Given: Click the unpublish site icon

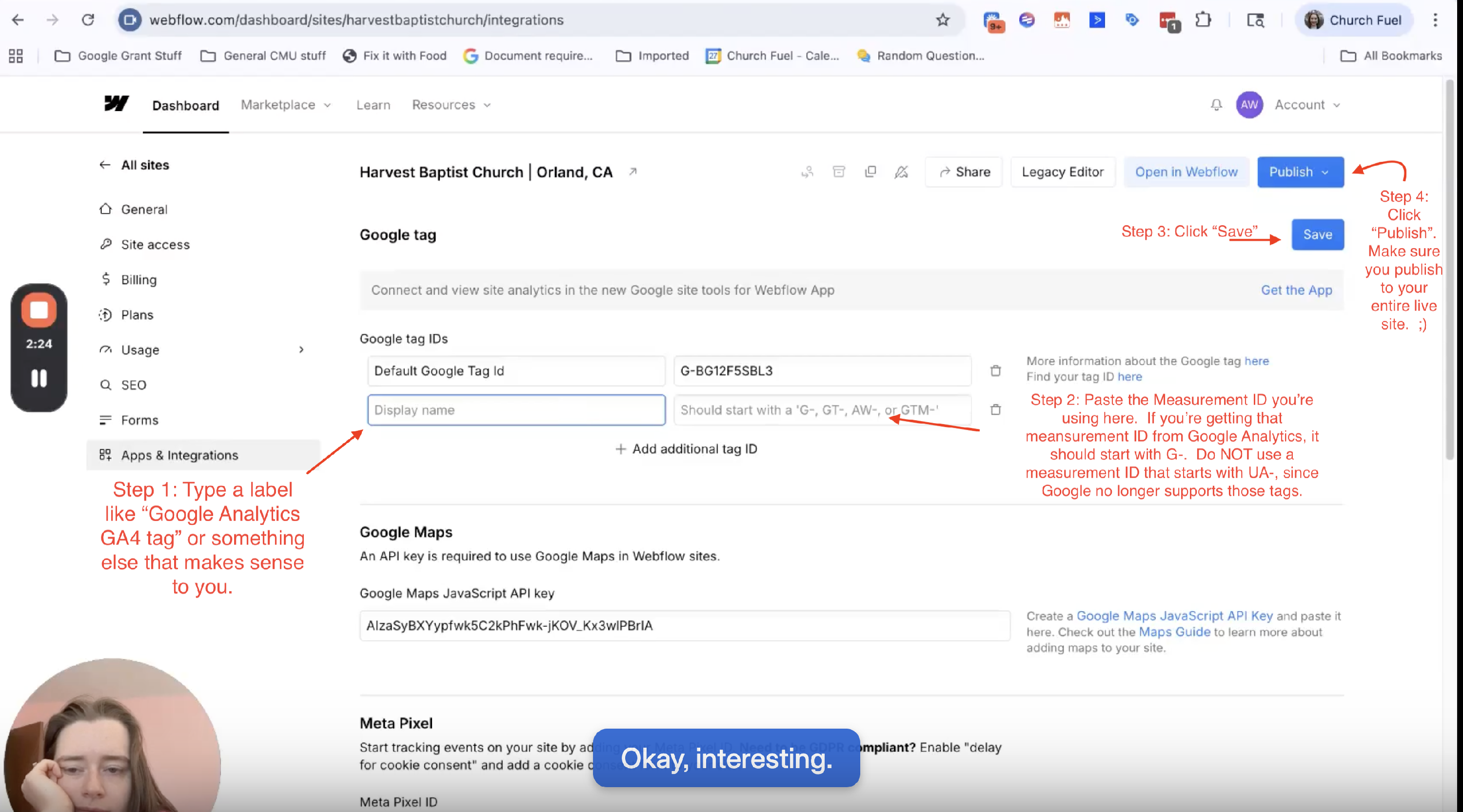Looking at the screenshot, I should (901, 172).
